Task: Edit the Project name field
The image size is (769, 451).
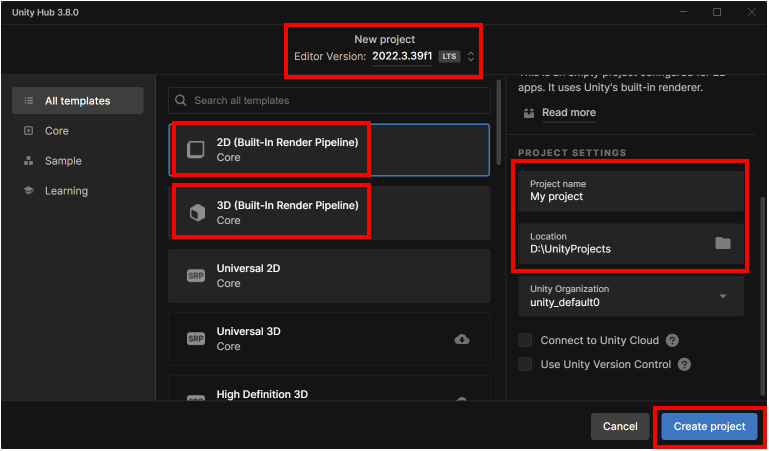Action: [631, 191]
